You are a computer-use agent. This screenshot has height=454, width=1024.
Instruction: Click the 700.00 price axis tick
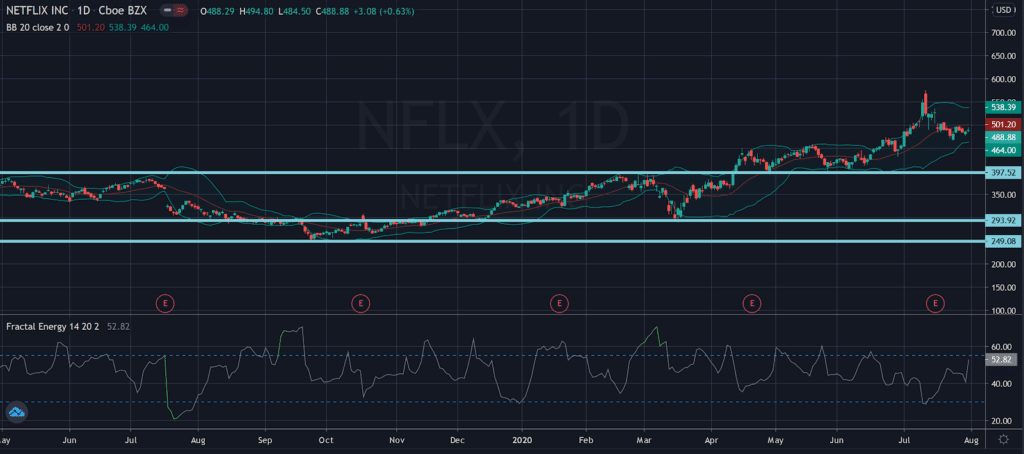pyautogui.click(x=1005, y=33)
